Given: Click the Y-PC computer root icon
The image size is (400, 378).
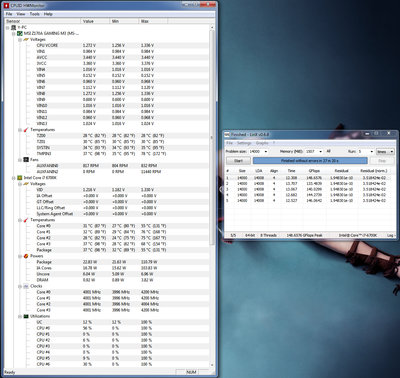Looking at the screenshot, I should point(14,27).
